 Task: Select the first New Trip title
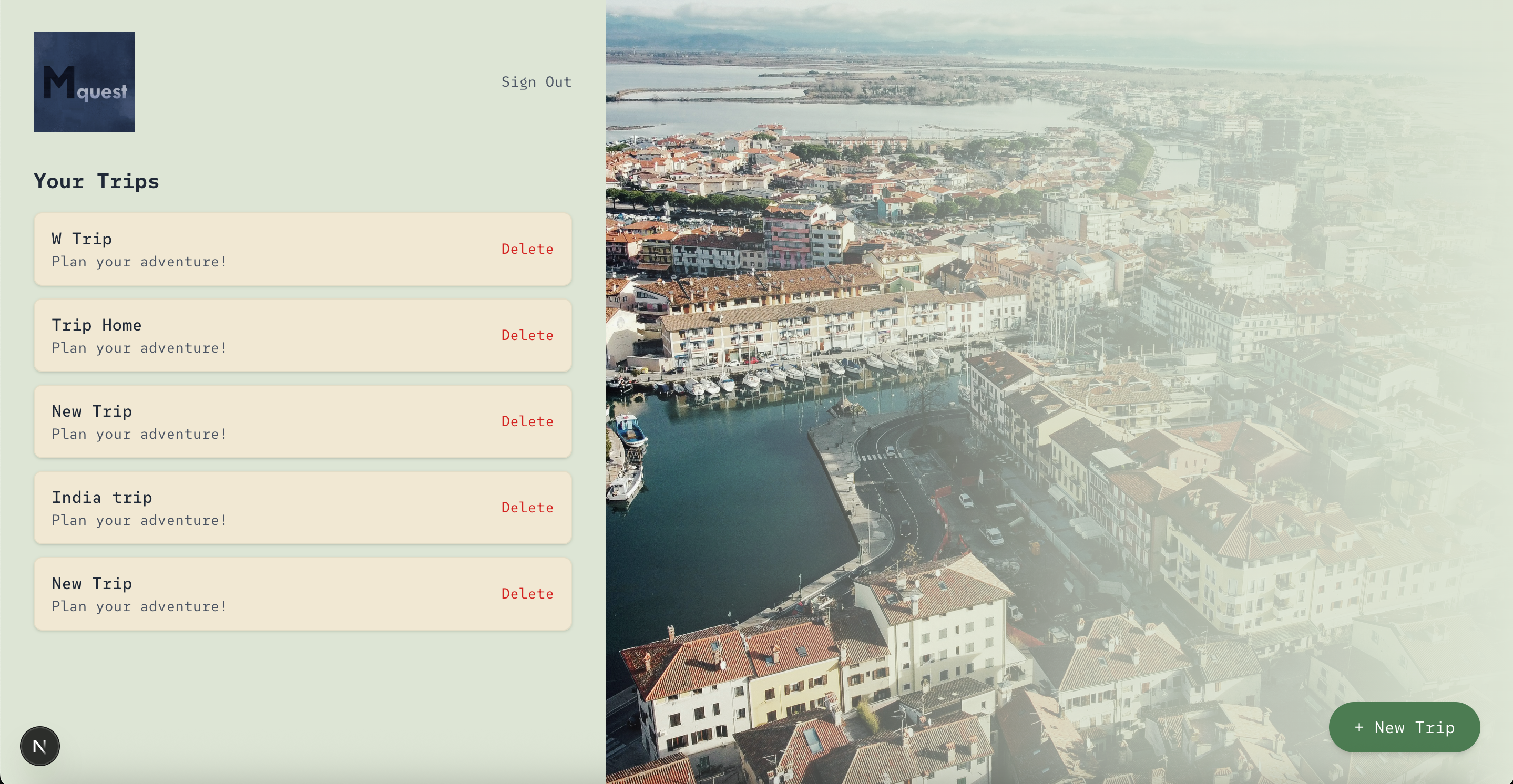[91, 411]
